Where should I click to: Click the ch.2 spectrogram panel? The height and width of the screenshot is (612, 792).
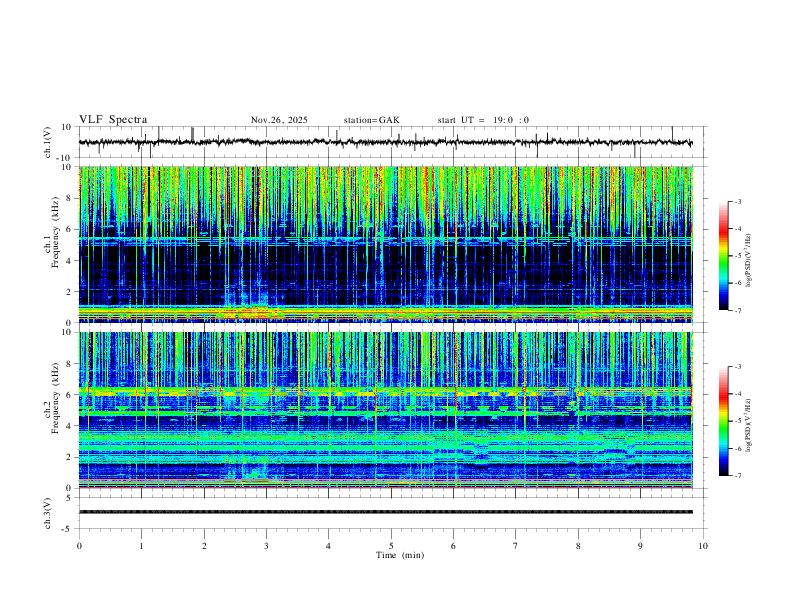(x=385, y=410)
